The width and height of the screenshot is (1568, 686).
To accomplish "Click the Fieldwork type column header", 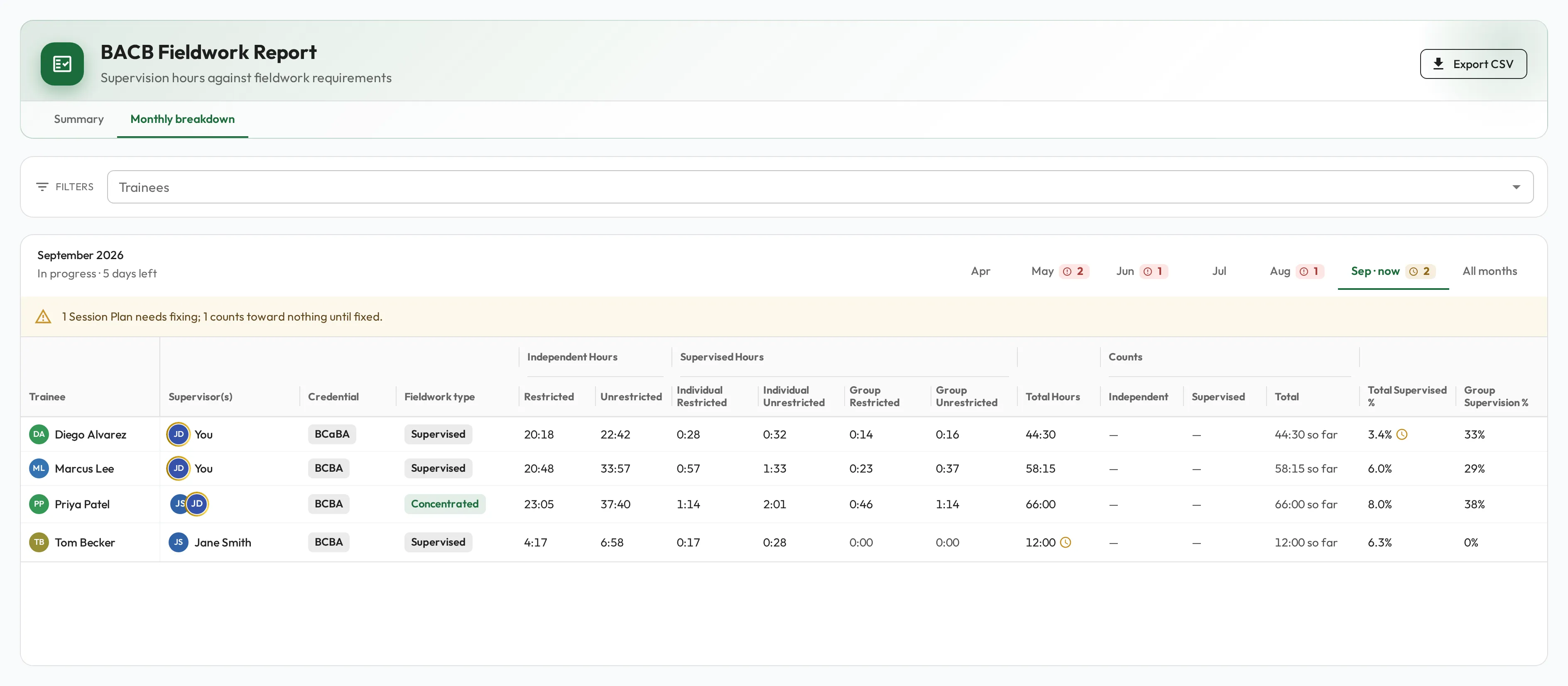I will pyautogui.click(x=439, y=397).
